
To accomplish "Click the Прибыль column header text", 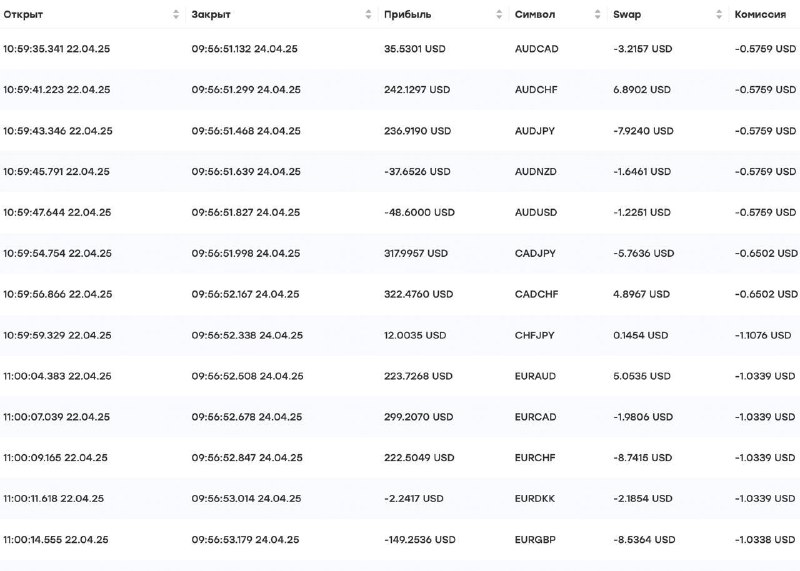I will coord(408,15).
